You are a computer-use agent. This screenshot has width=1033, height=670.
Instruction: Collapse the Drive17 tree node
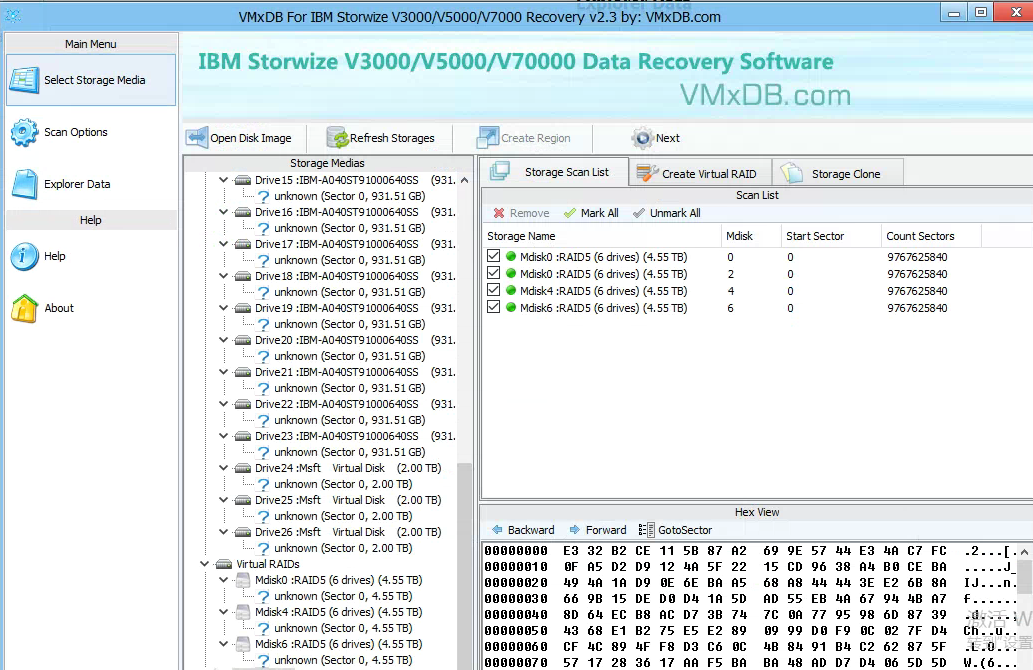tap(223, 244)
